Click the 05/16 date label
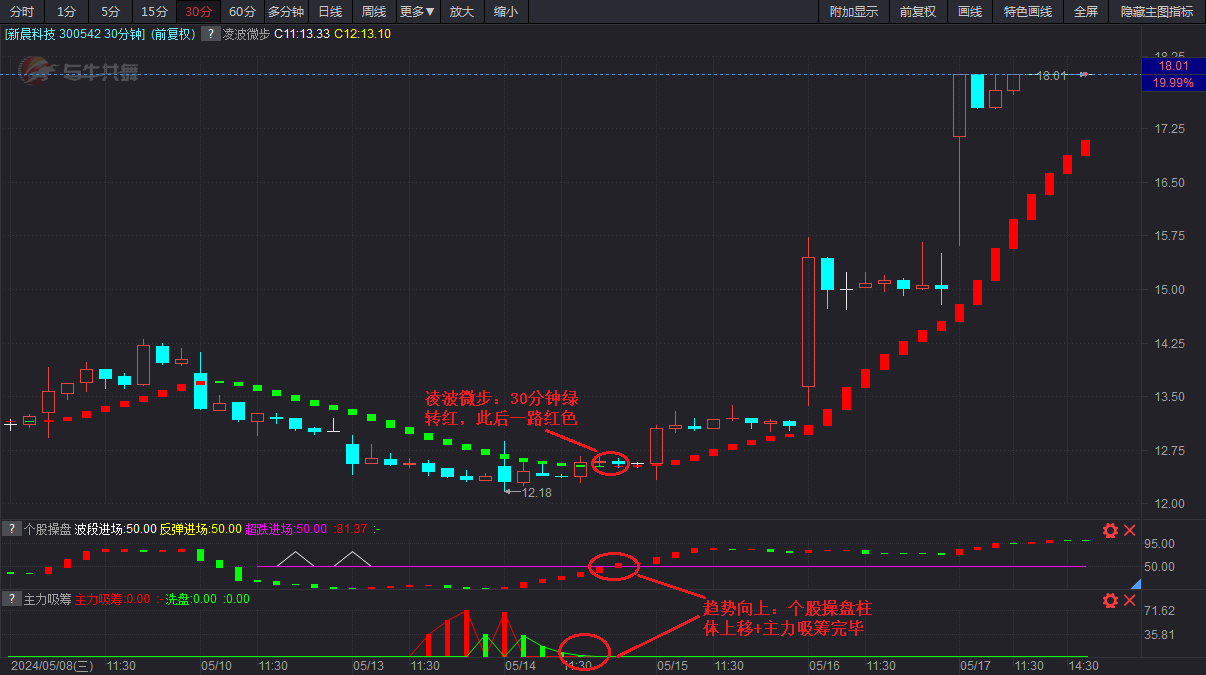 (x=825, y=665)
